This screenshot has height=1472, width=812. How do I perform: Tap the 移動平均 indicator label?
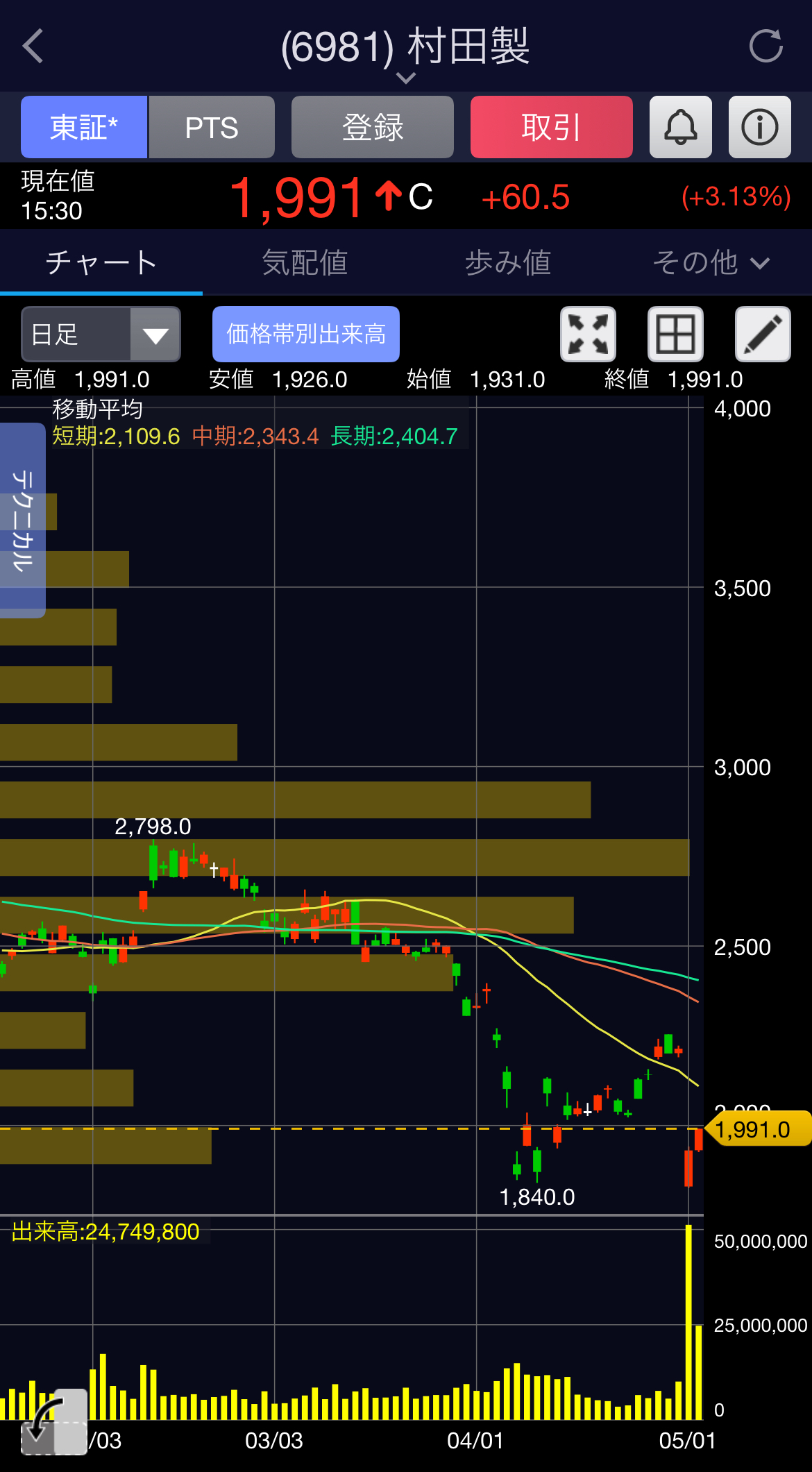point(98,409)
